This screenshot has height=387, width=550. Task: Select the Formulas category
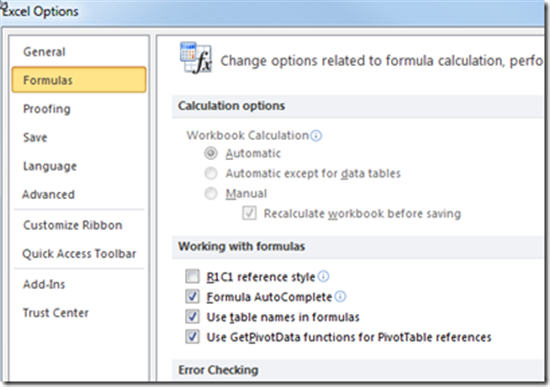pos(79,80)
